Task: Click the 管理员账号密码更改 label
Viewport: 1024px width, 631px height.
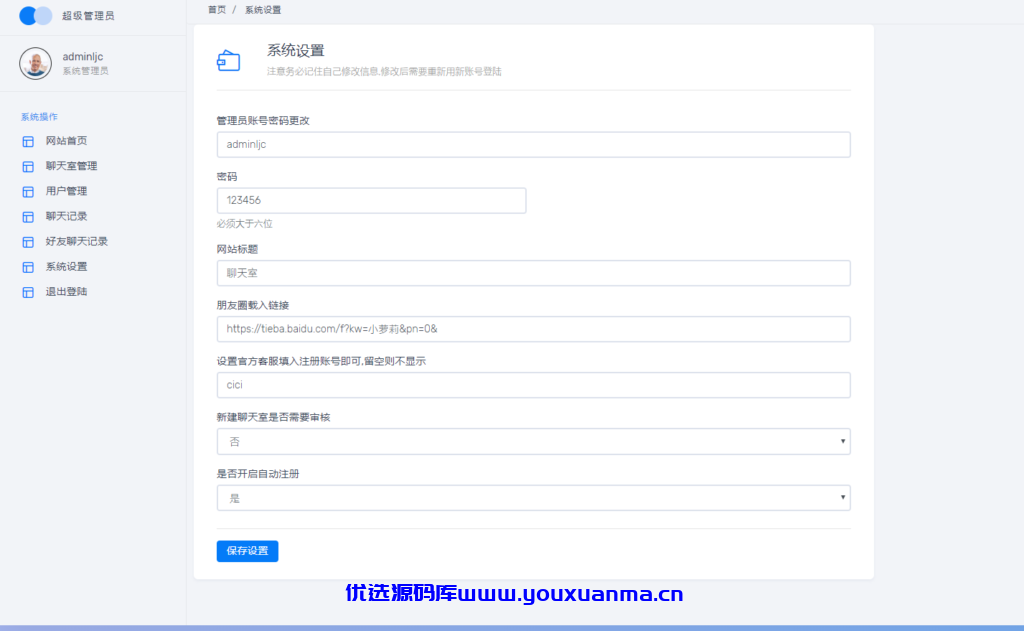Action: [263, 120]
